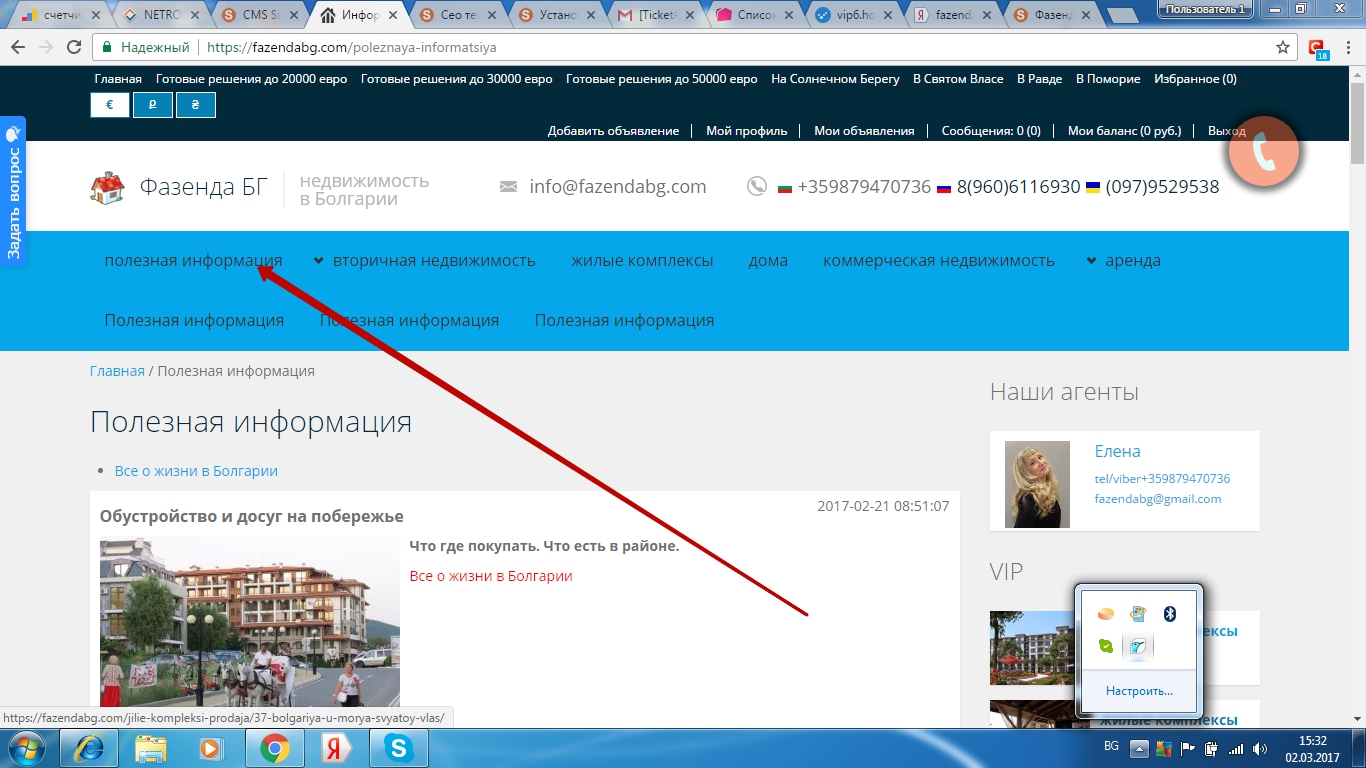Screen dimensions: 1366x768
Task: Open the [Ticket Gmail tab
Action: click(656, 15)
